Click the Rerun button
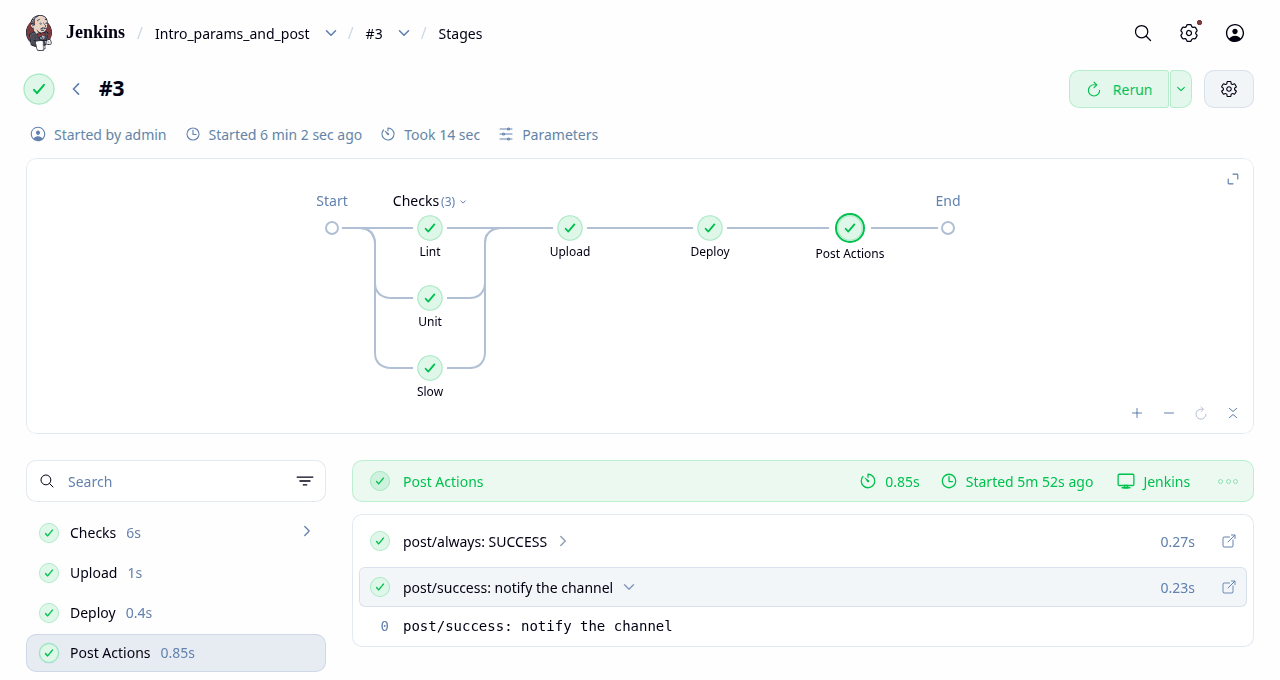This screenshot has height=680, width=1280. click(x=1119, y=89)
